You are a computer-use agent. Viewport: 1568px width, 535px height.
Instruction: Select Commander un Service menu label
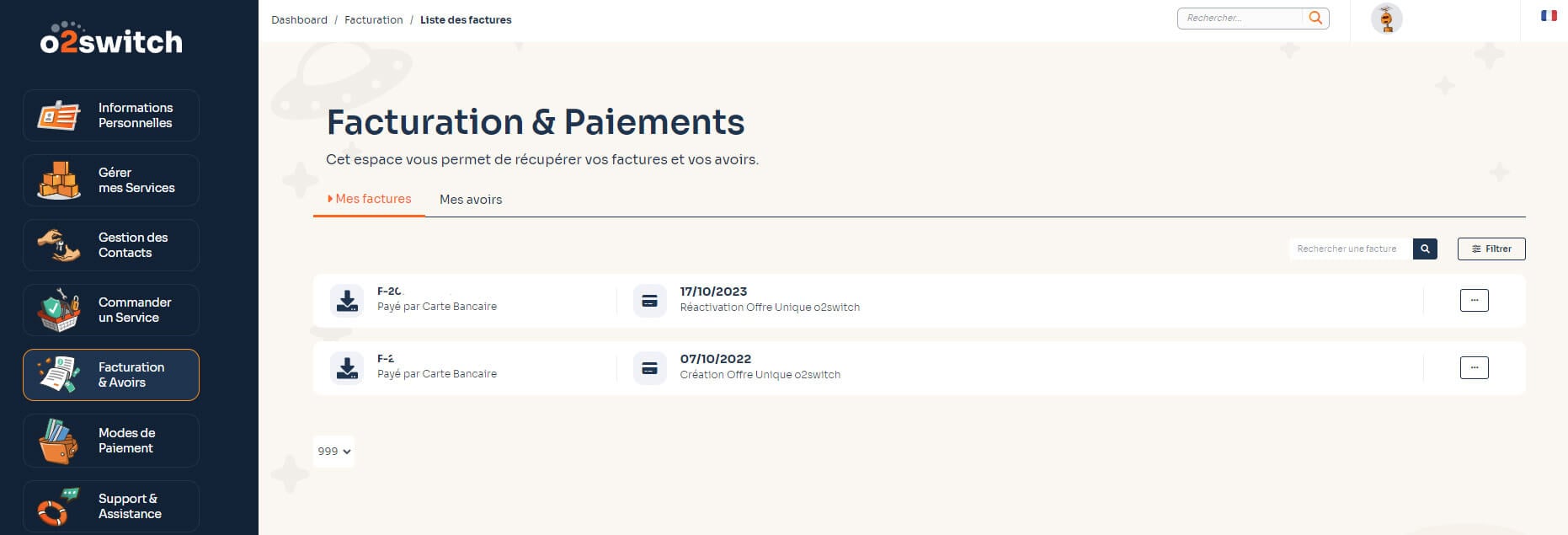[135, 310]
